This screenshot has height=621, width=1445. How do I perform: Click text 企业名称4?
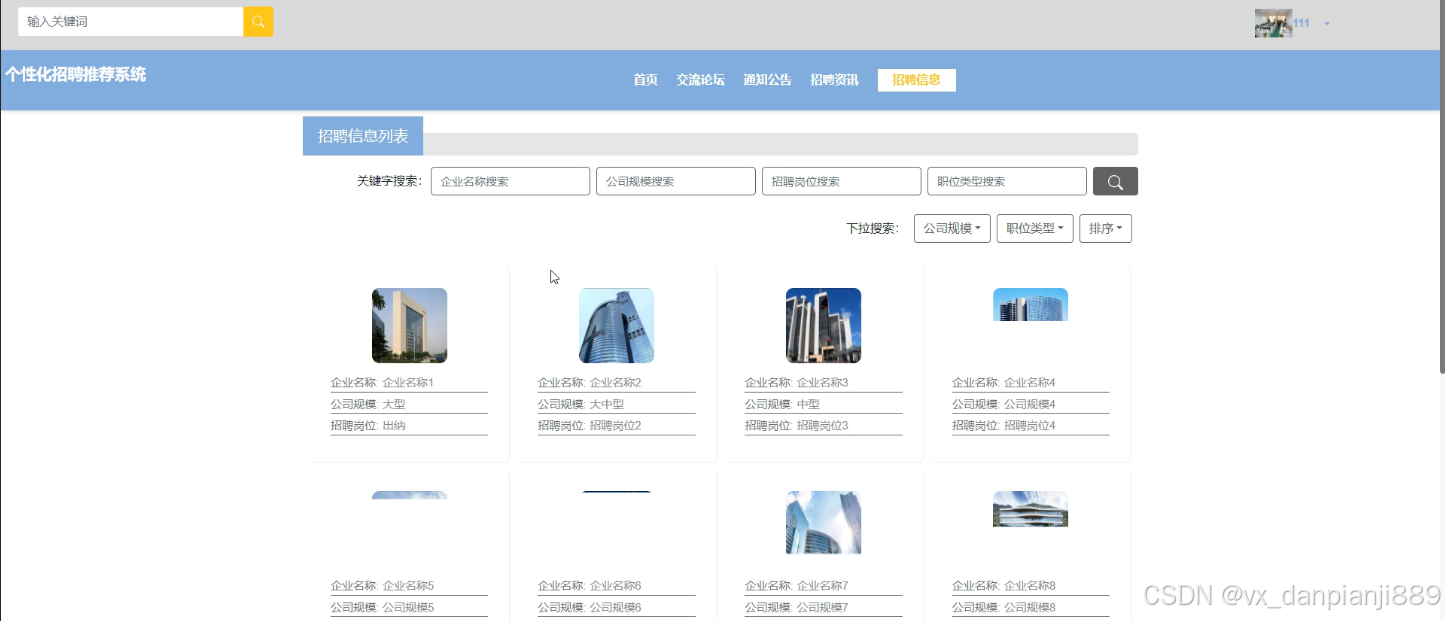coord(1030,383)
